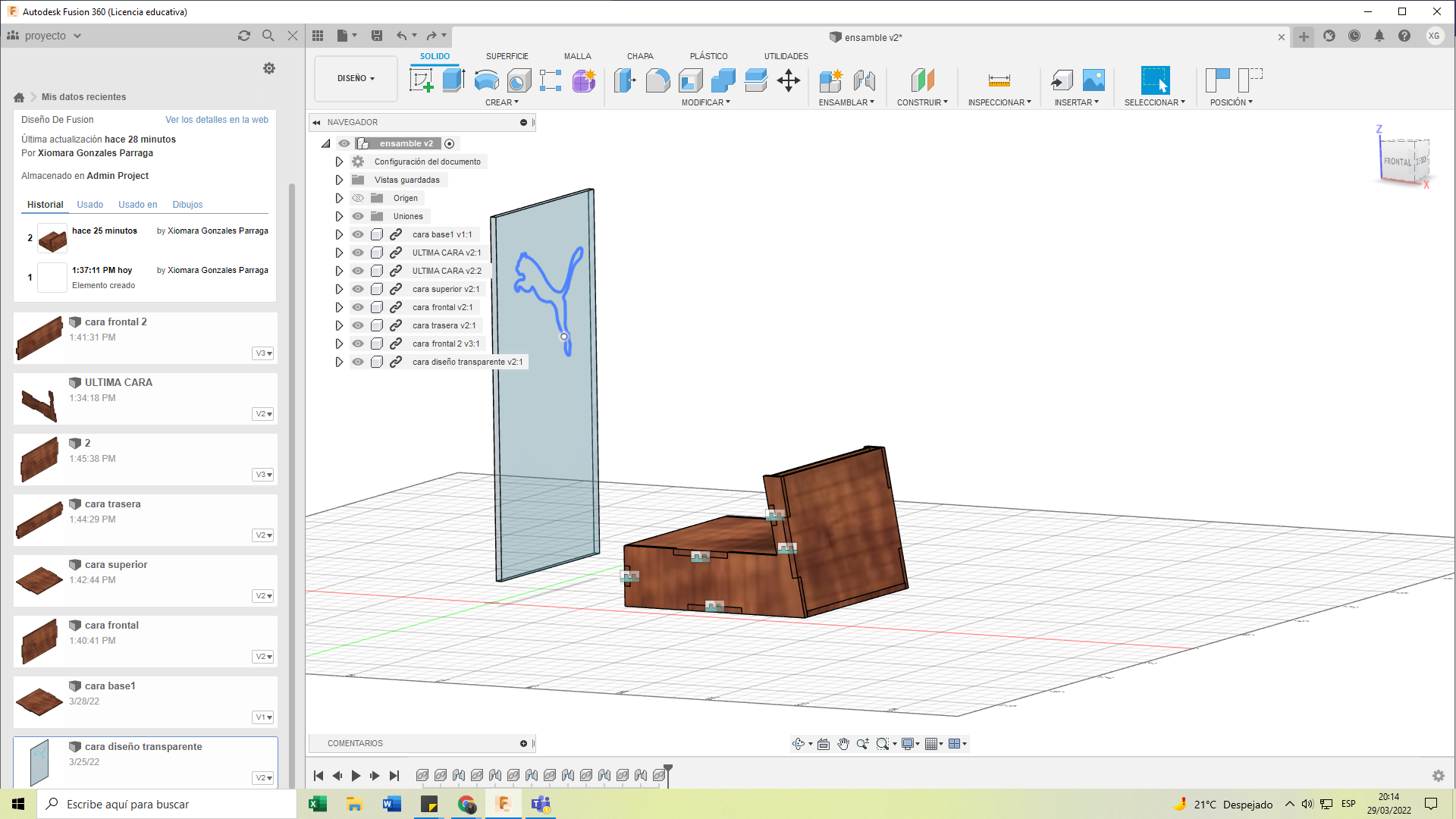The image size is (1456, 819).
Task: Open the Dibujos tab link
Action: (x=187, y=205)
